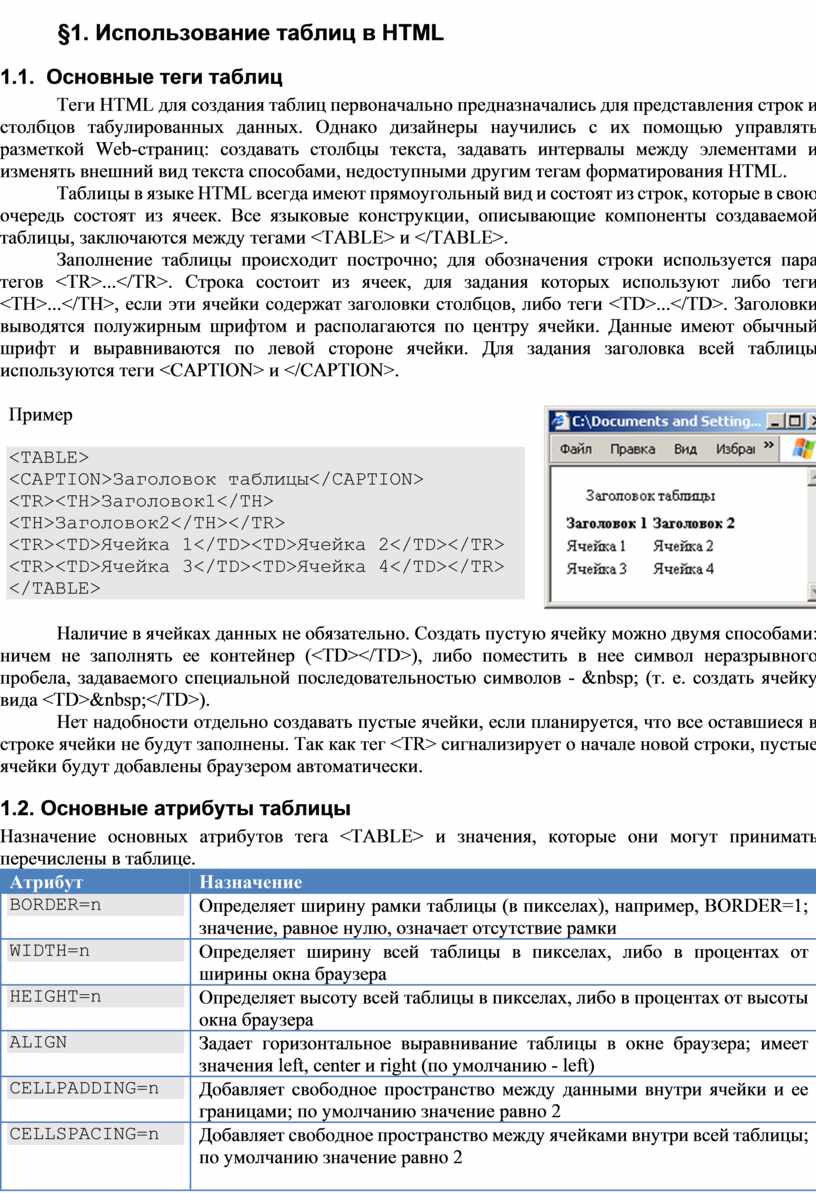Click the heading "1.2. Основные атрибуты таблицы"

pos(176,808)
